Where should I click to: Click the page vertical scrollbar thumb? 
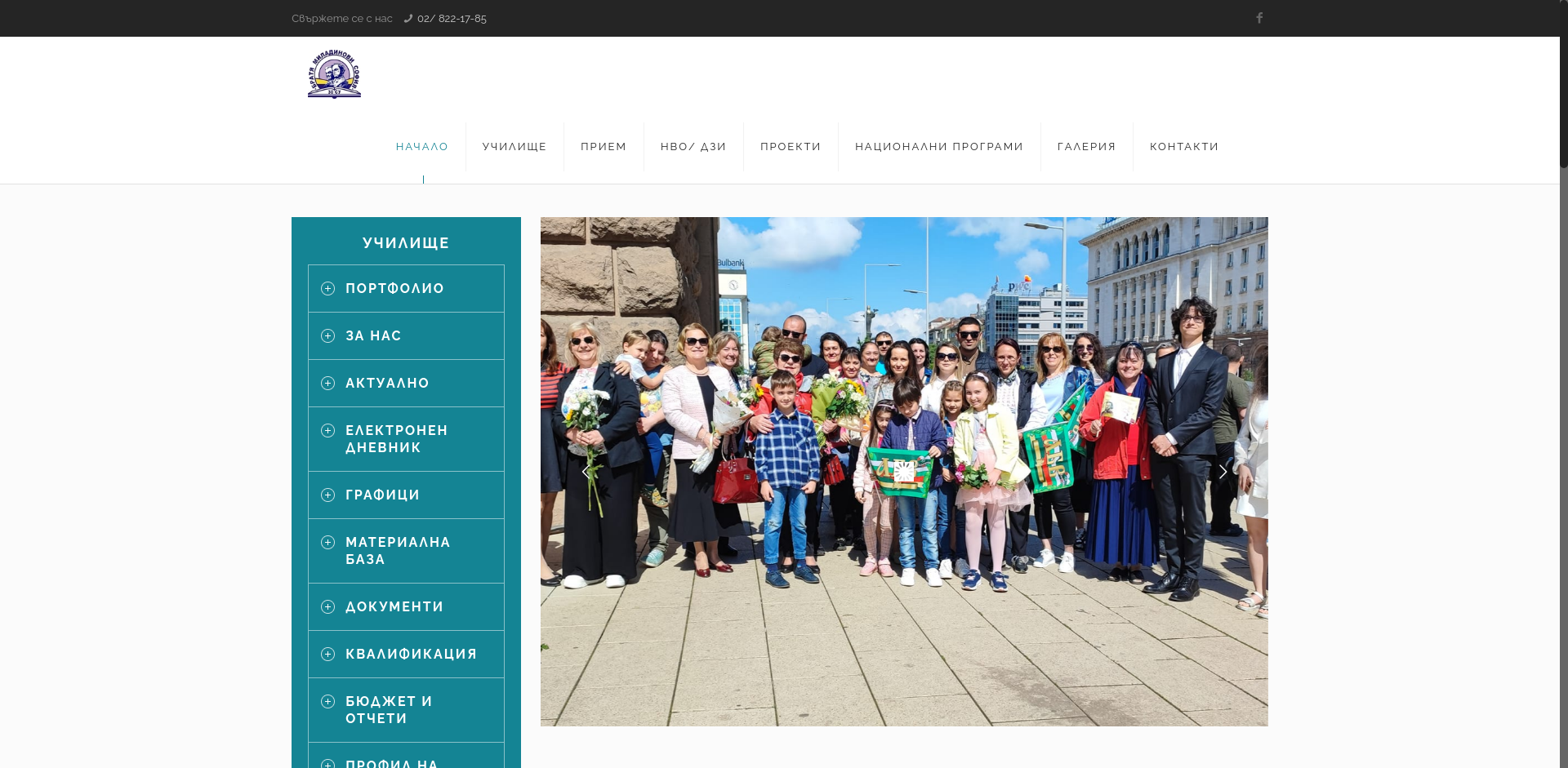coord(1563,82)
